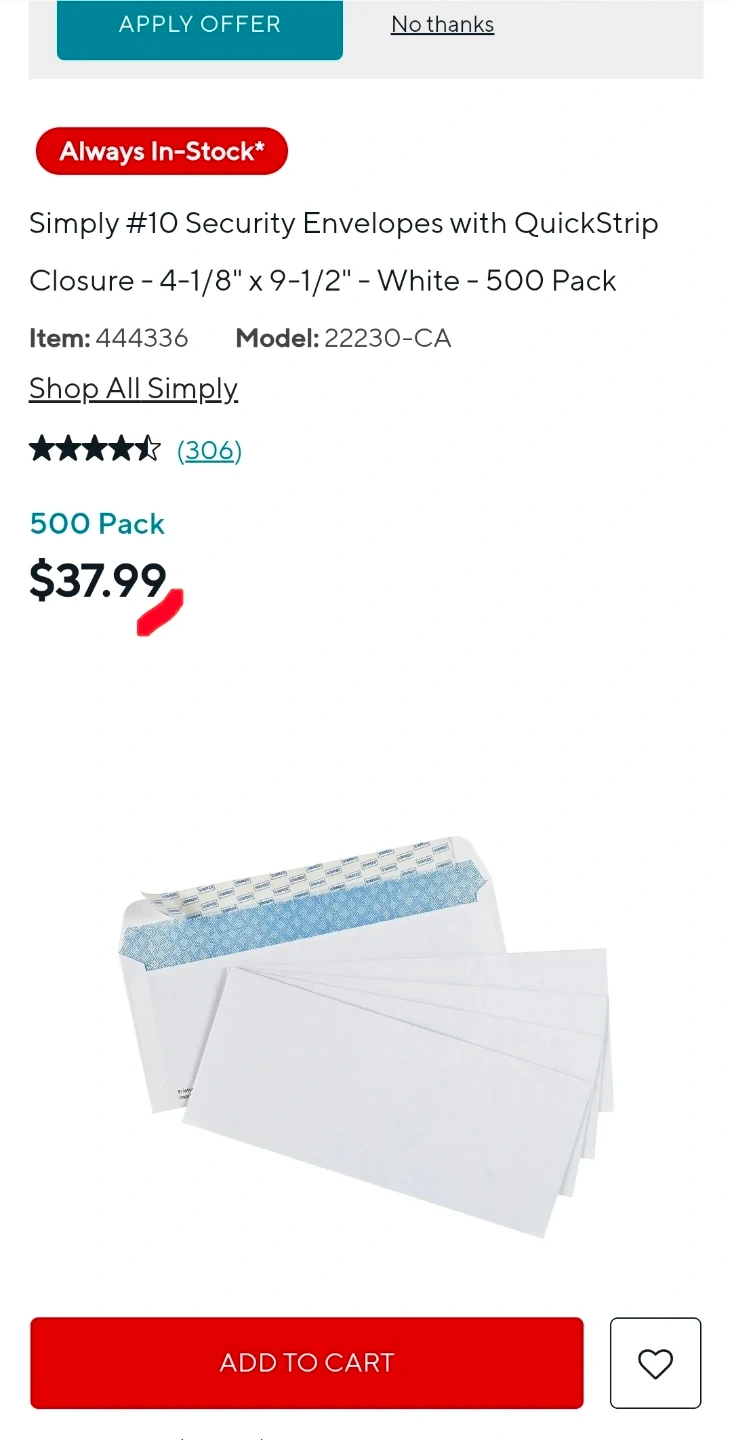Open the Shop All Simply link

point(133,388)
